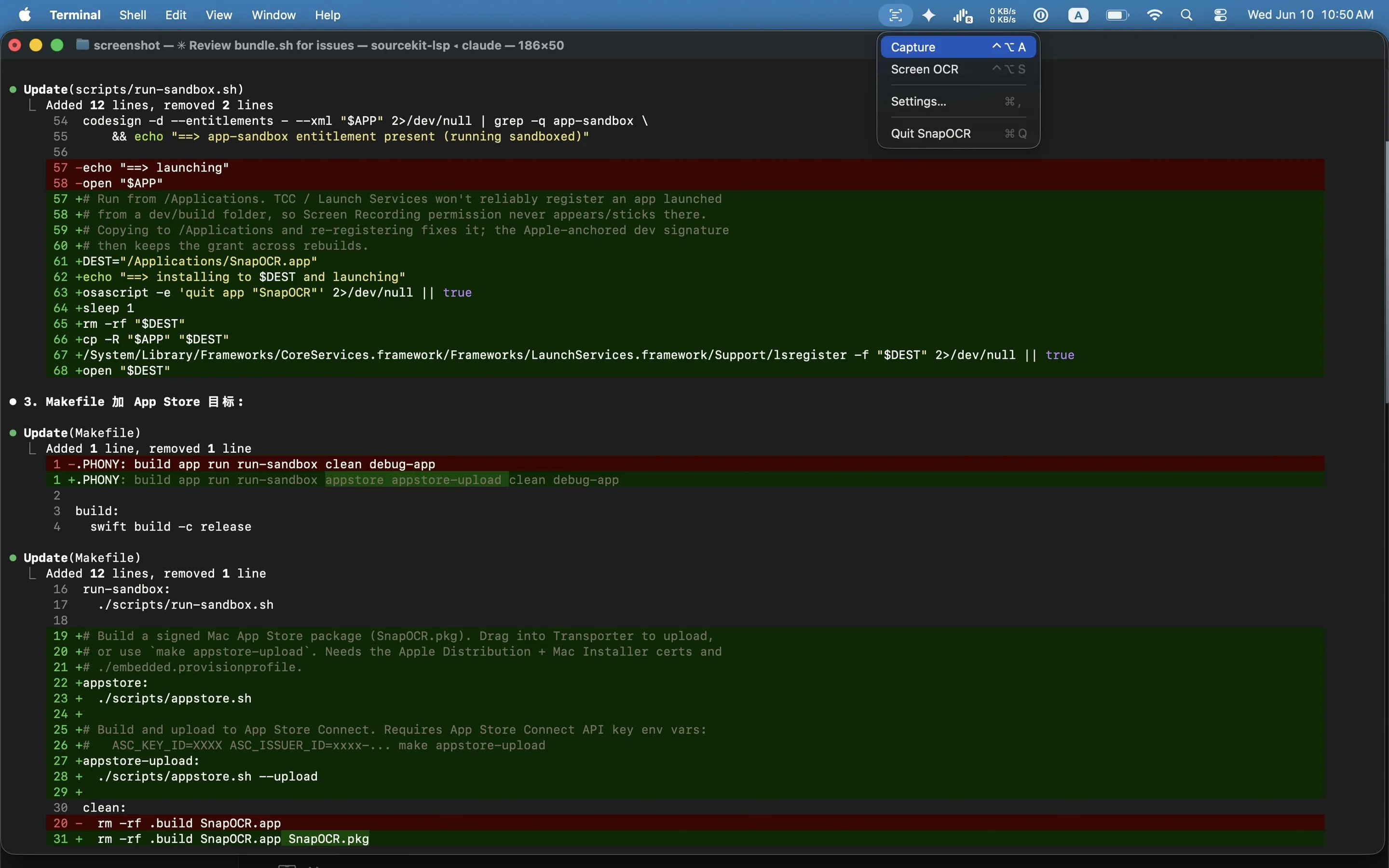This screenshot has width=1389, height=868.
Task: Click the '&& echo' app-sandbox entitlement line
Action: click(350, 136)
